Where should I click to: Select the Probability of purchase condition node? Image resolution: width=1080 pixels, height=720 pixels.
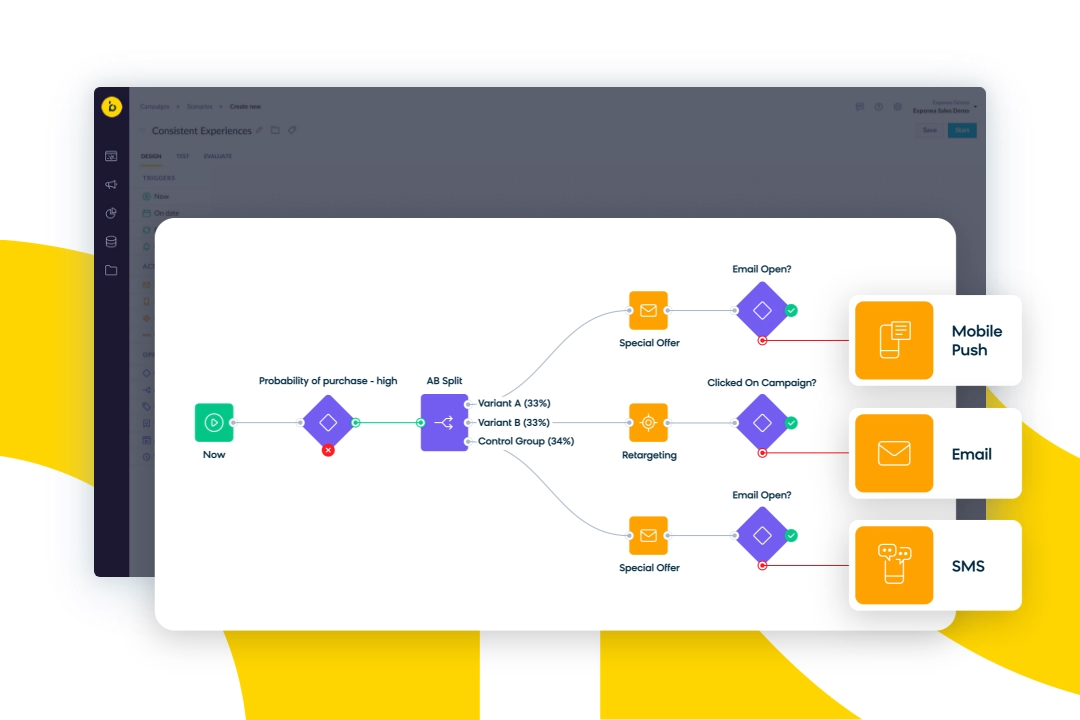point(328,423)
